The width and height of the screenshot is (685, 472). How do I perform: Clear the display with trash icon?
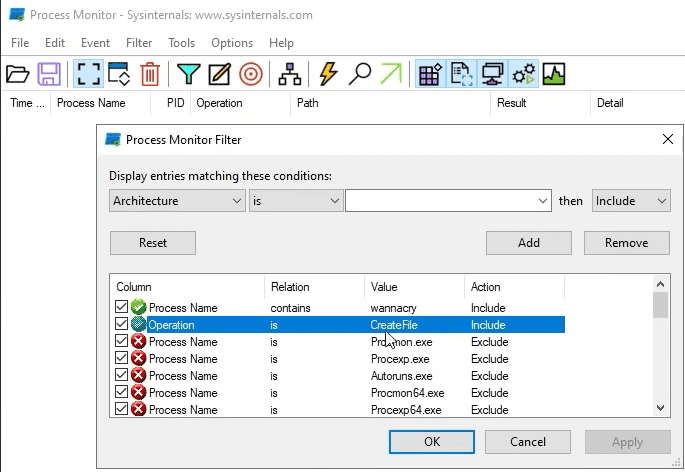pyautogui.click(x=150, y=73)
